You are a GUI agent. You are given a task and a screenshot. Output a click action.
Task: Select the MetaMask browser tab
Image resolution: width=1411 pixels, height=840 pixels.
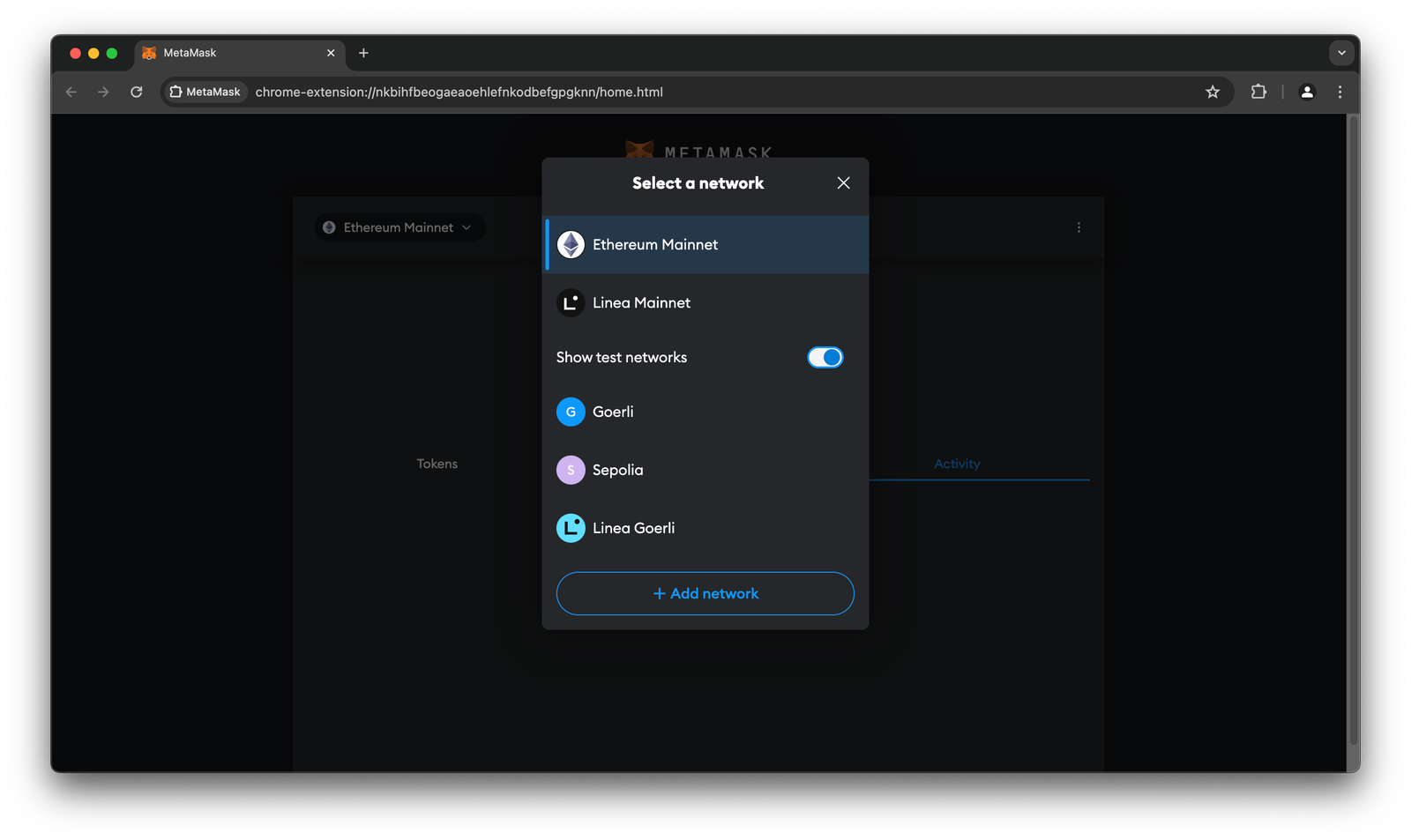(238, 53)
